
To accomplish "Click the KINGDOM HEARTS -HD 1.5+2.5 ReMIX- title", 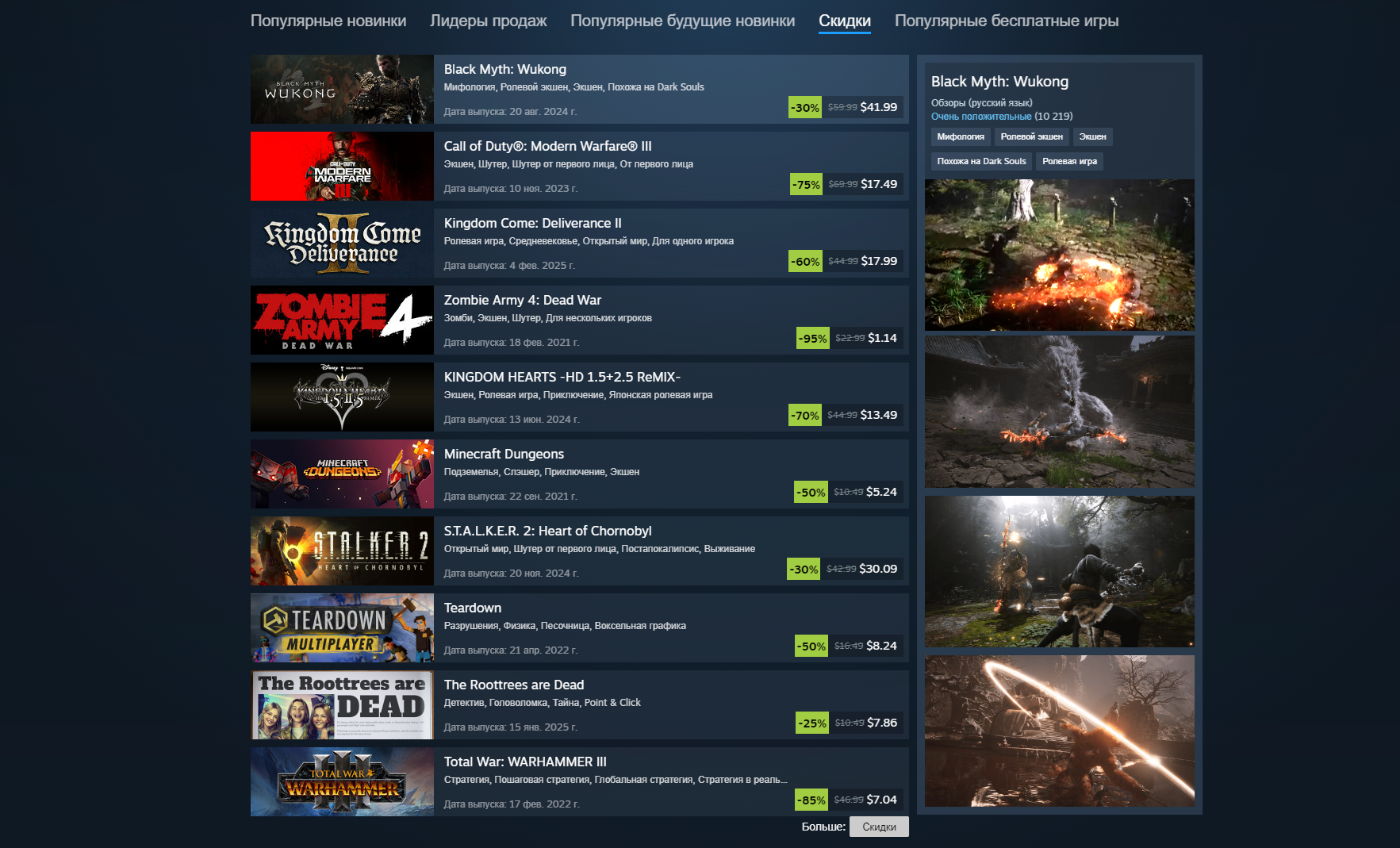I will click(562, 378).
